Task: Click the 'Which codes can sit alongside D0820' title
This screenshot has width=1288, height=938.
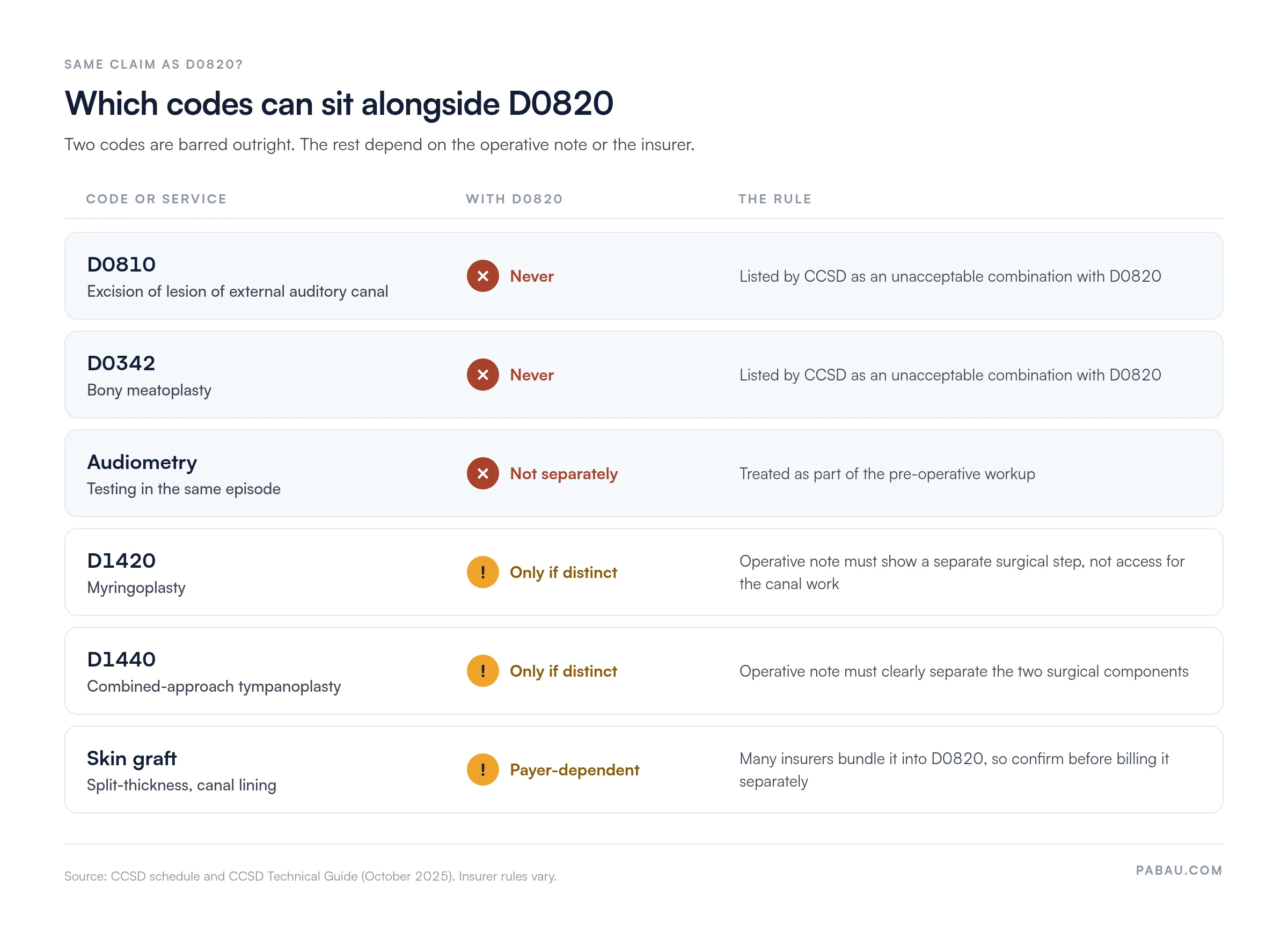Action: 339,105
